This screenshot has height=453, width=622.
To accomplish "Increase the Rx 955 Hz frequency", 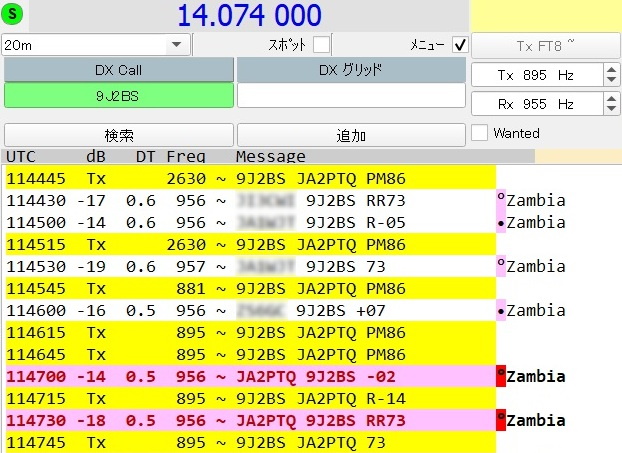I will 611,98.
